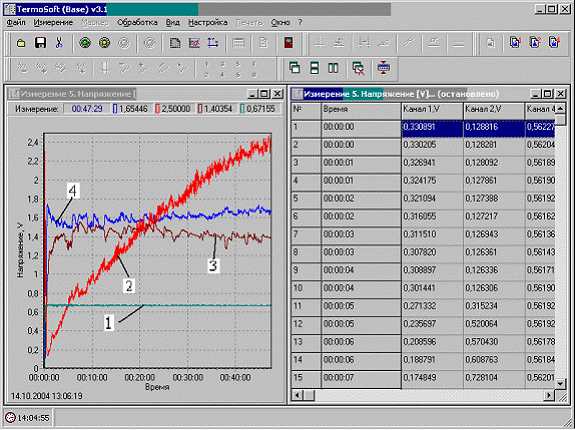Viewport: 575px width, 430px height.
Task: Click the table's vertical scrollbar thumb
Action: (560, 120)
